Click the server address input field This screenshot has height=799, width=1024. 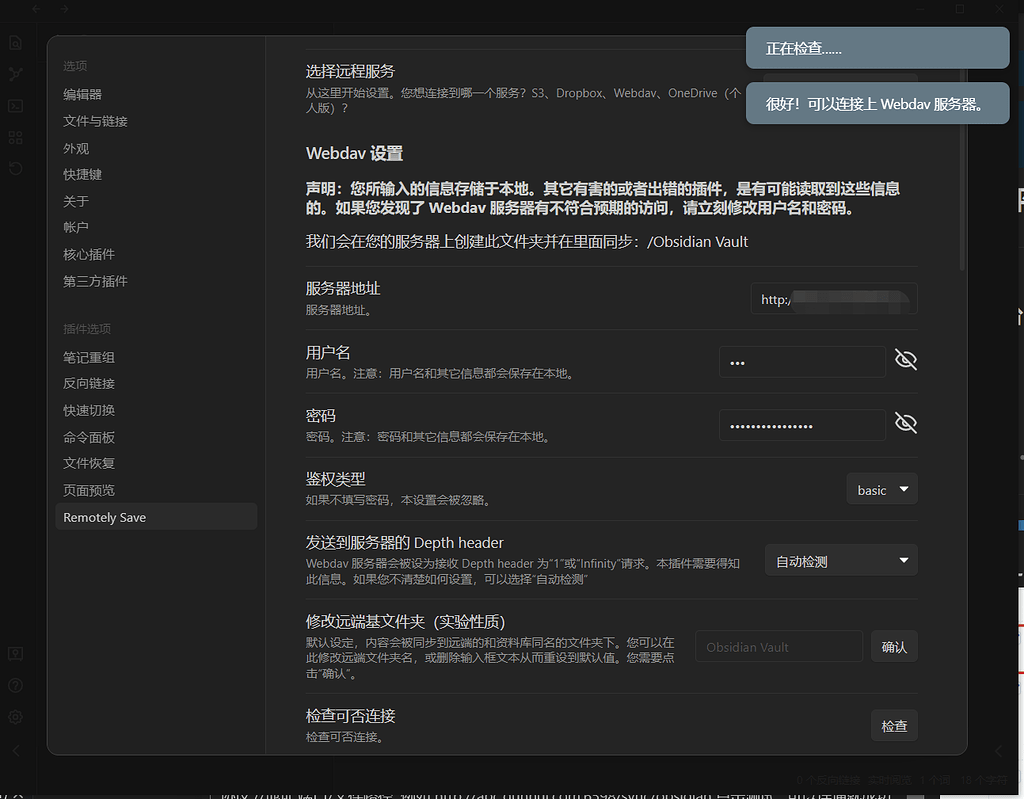pyautogui.click(x=833, y=298)
